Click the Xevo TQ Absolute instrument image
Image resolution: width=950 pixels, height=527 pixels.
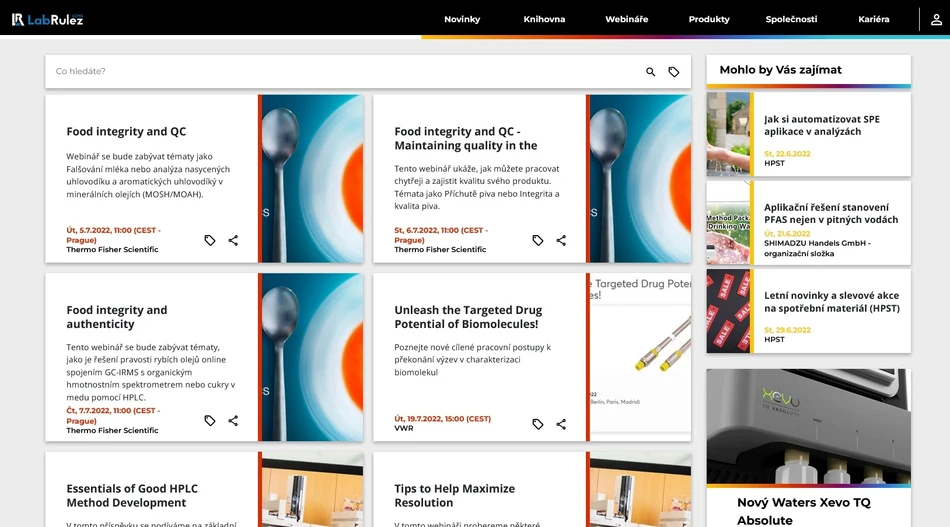808,426
